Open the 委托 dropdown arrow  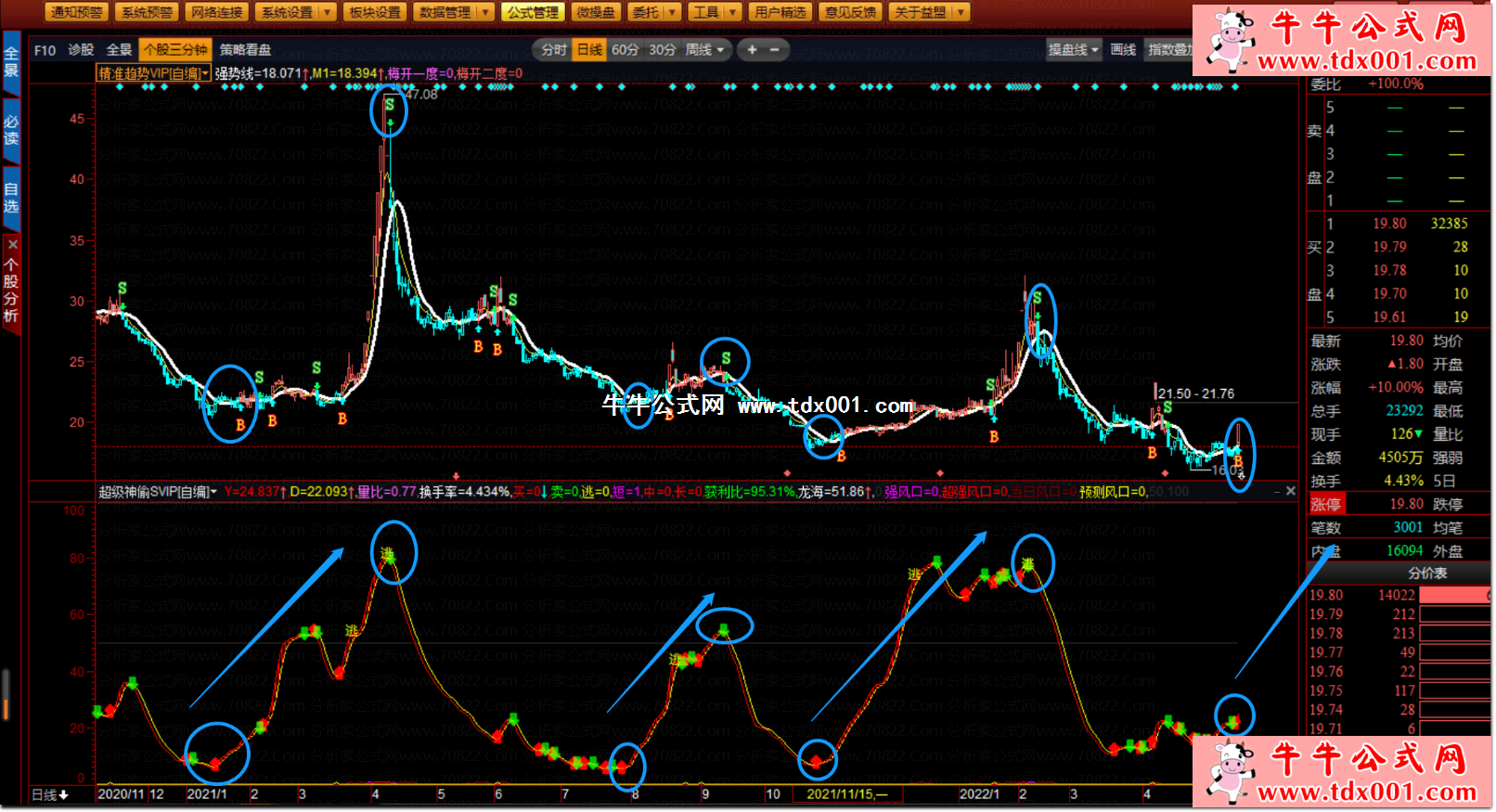coord(671,12)
